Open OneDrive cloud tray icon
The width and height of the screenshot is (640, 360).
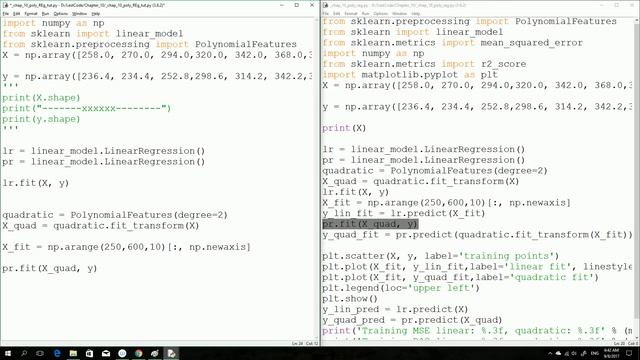pyautogui.click(x=558, y=353)
